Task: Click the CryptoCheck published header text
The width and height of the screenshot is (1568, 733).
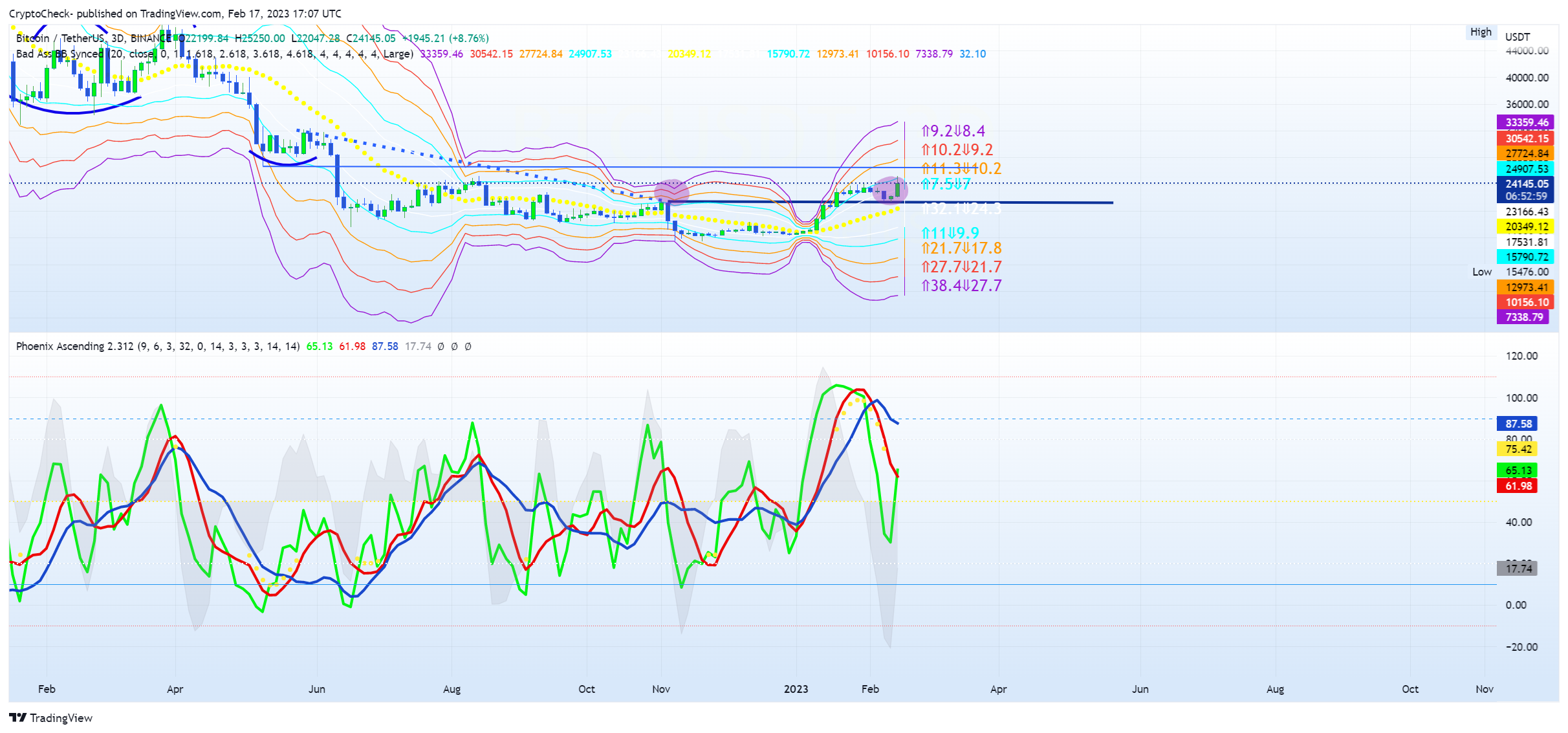Action: tap(175, 14)
